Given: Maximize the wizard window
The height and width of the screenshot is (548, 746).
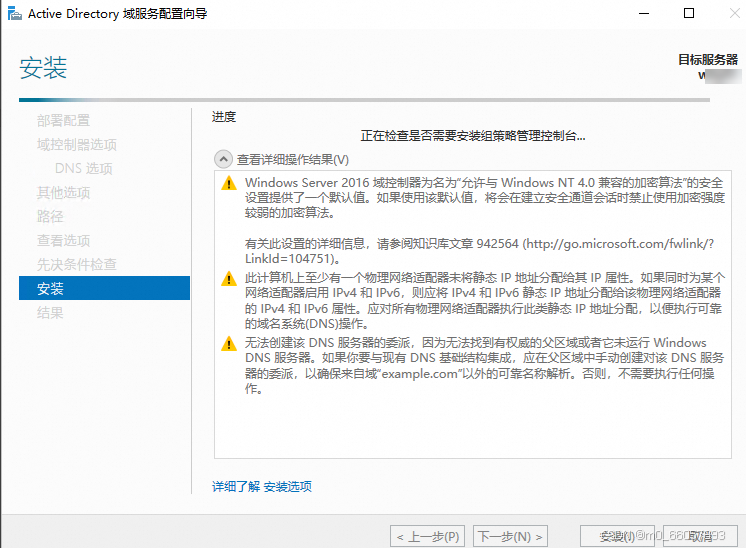Looking at the screenshot, I should click(x=689, y=13).
